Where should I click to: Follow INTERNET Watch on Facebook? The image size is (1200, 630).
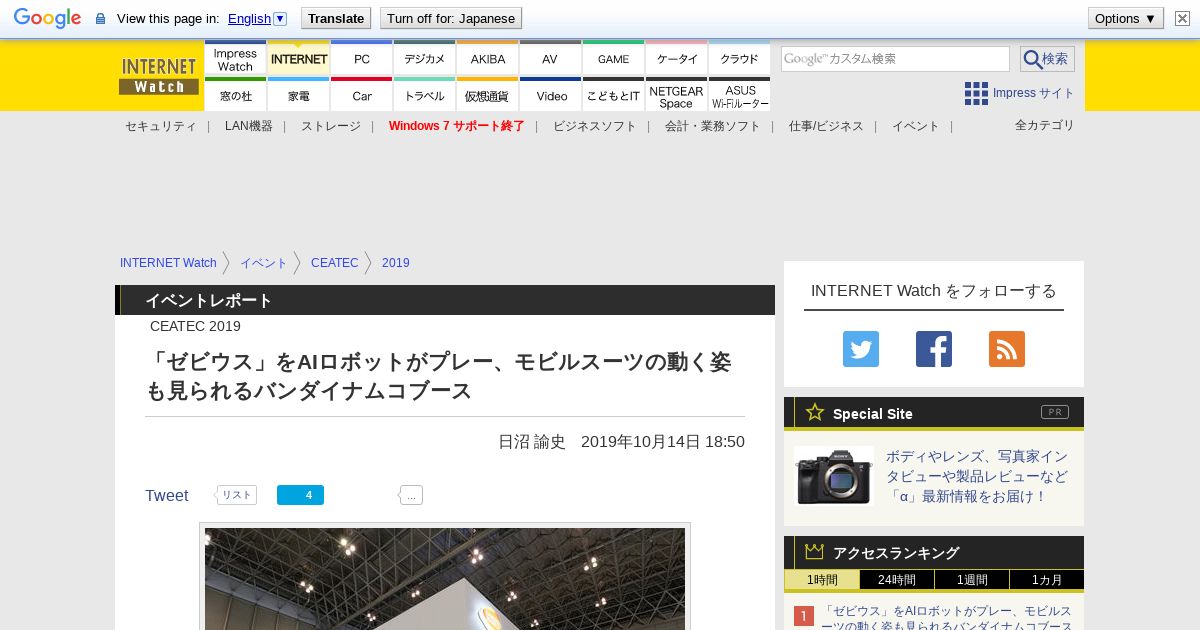pos(934,349)
